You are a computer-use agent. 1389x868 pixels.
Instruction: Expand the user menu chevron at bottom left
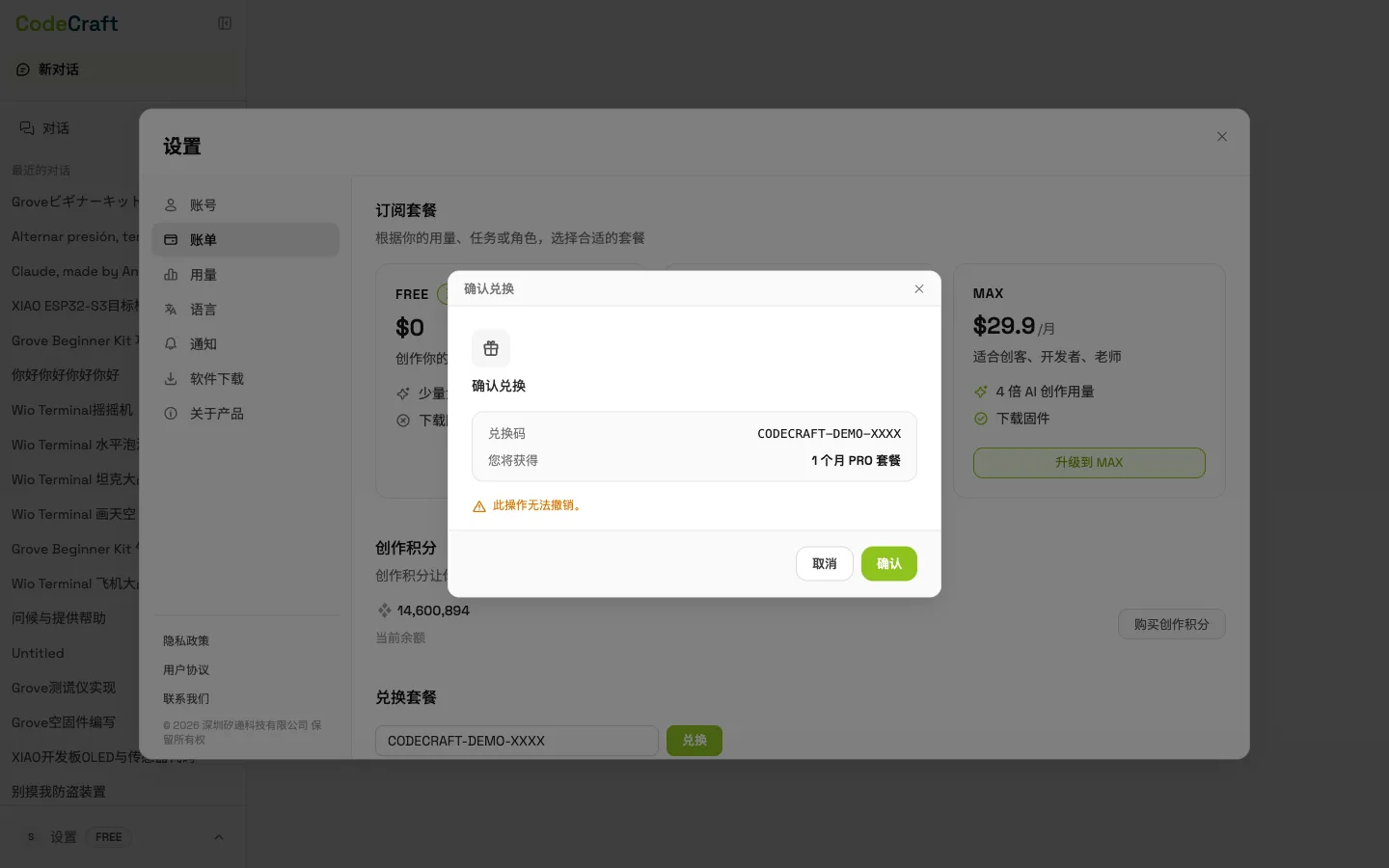click(x=219, y=837)
